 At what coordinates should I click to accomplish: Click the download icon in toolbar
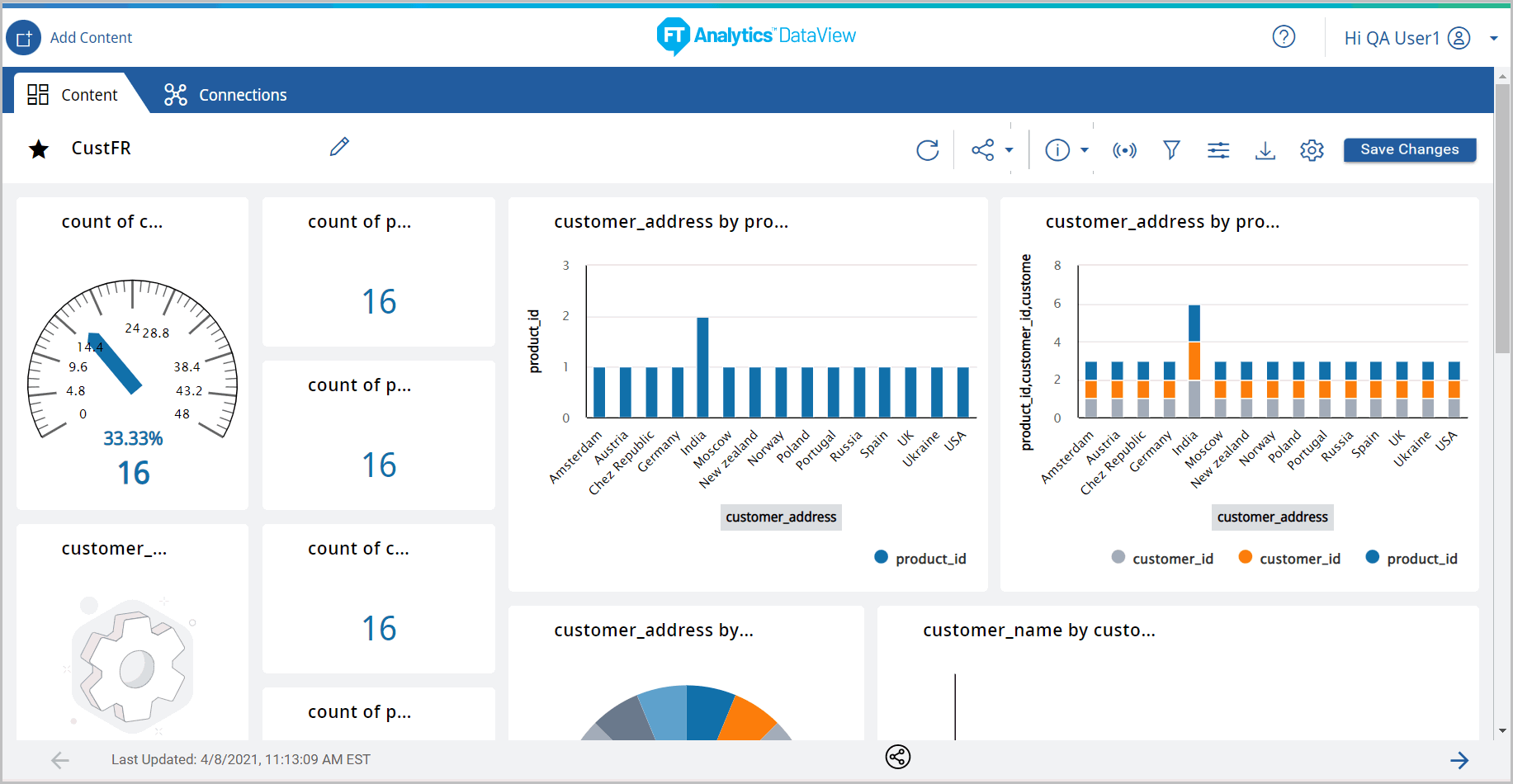1265,150
